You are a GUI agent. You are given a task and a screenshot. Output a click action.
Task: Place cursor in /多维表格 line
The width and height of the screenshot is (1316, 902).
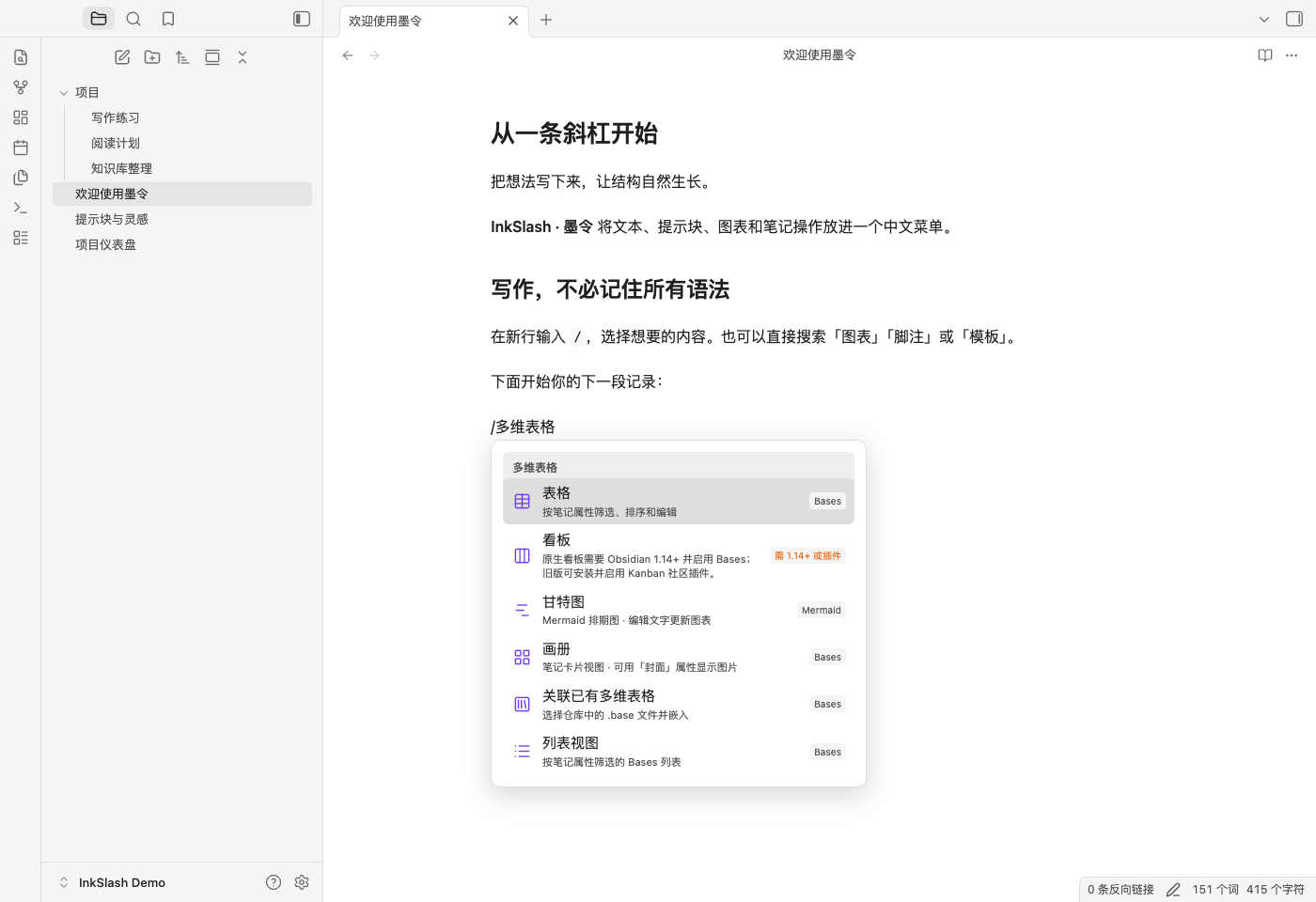(x=523, y=427)
